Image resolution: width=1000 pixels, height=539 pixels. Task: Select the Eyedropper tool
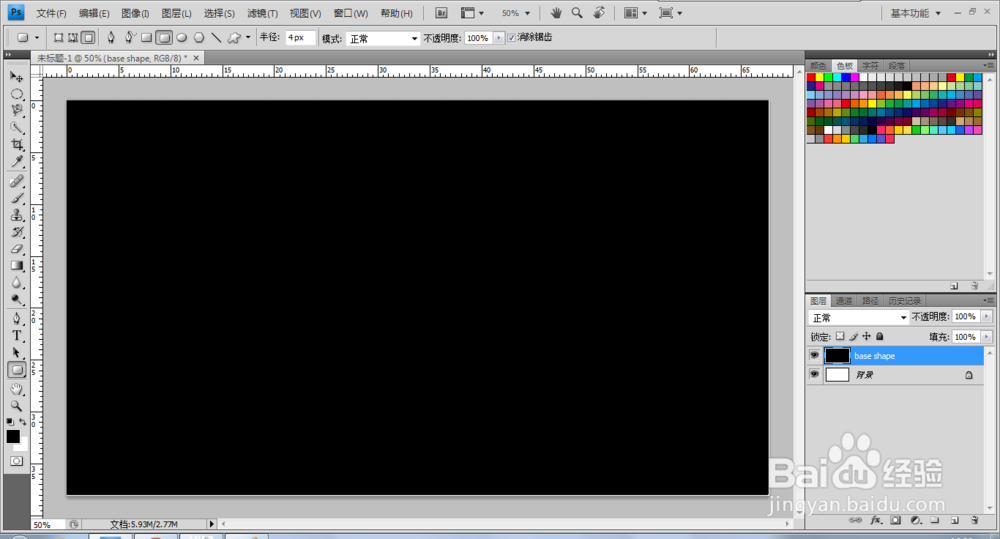coord(17,161)
